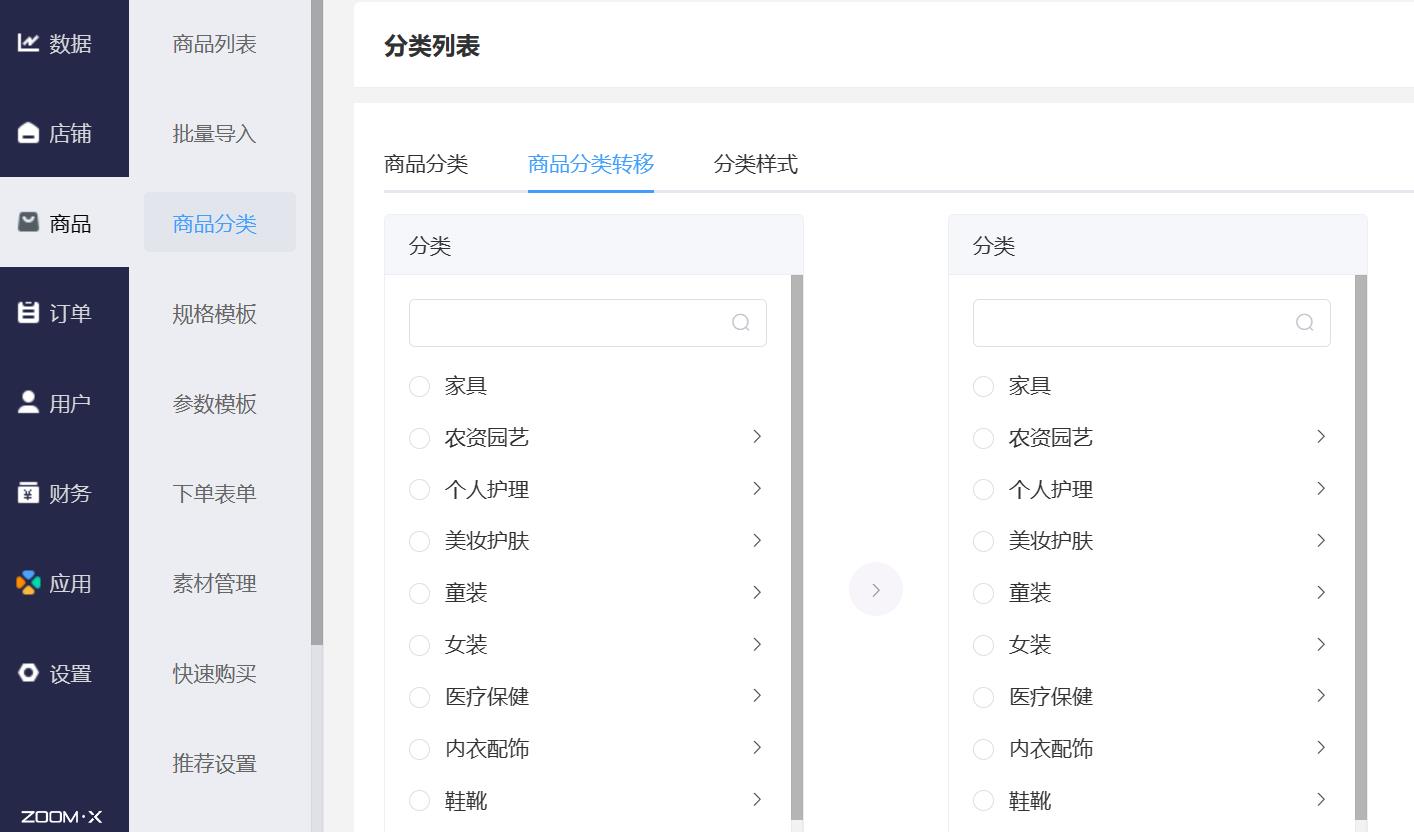Select 美妆护肤 radio in left panel
This screenshot has height=832, width=1414.
(x=419, y=542)
